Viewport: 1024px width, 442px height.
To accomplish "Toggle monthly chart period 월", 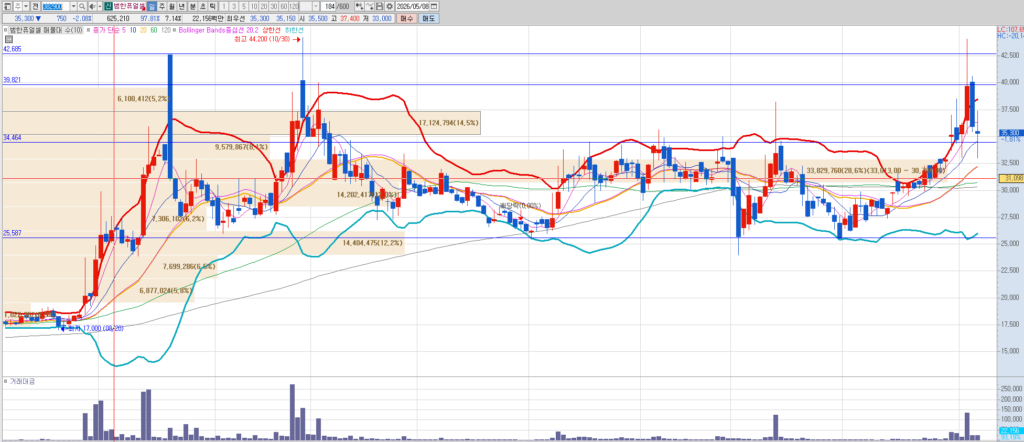I will 172,7.
